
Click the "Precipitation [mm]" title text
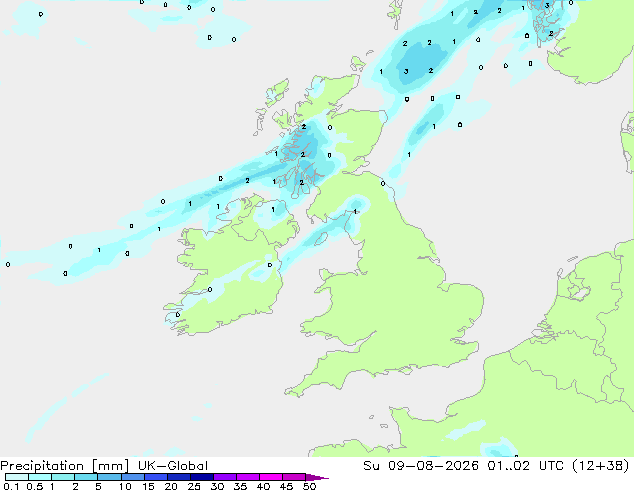65,466
